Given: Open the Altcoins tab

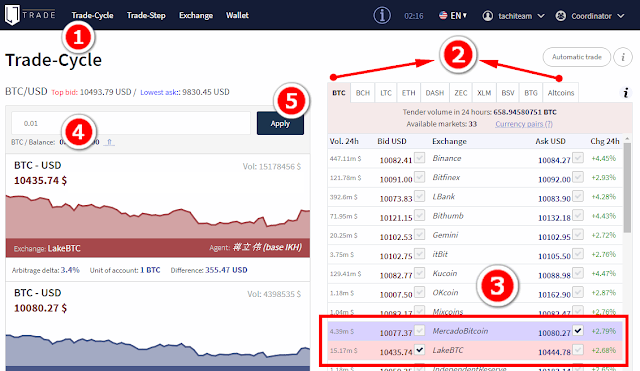Looking at the screenshot, I should point(561,93).
